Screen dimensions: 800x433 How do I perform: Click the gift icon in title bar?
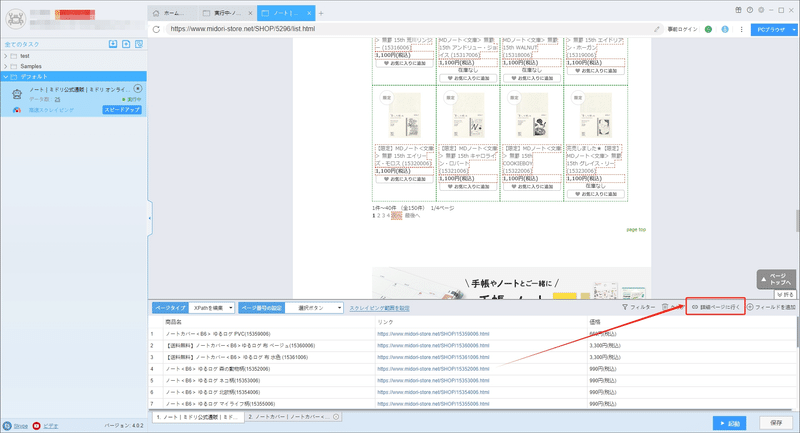click(x=738, y=10)
